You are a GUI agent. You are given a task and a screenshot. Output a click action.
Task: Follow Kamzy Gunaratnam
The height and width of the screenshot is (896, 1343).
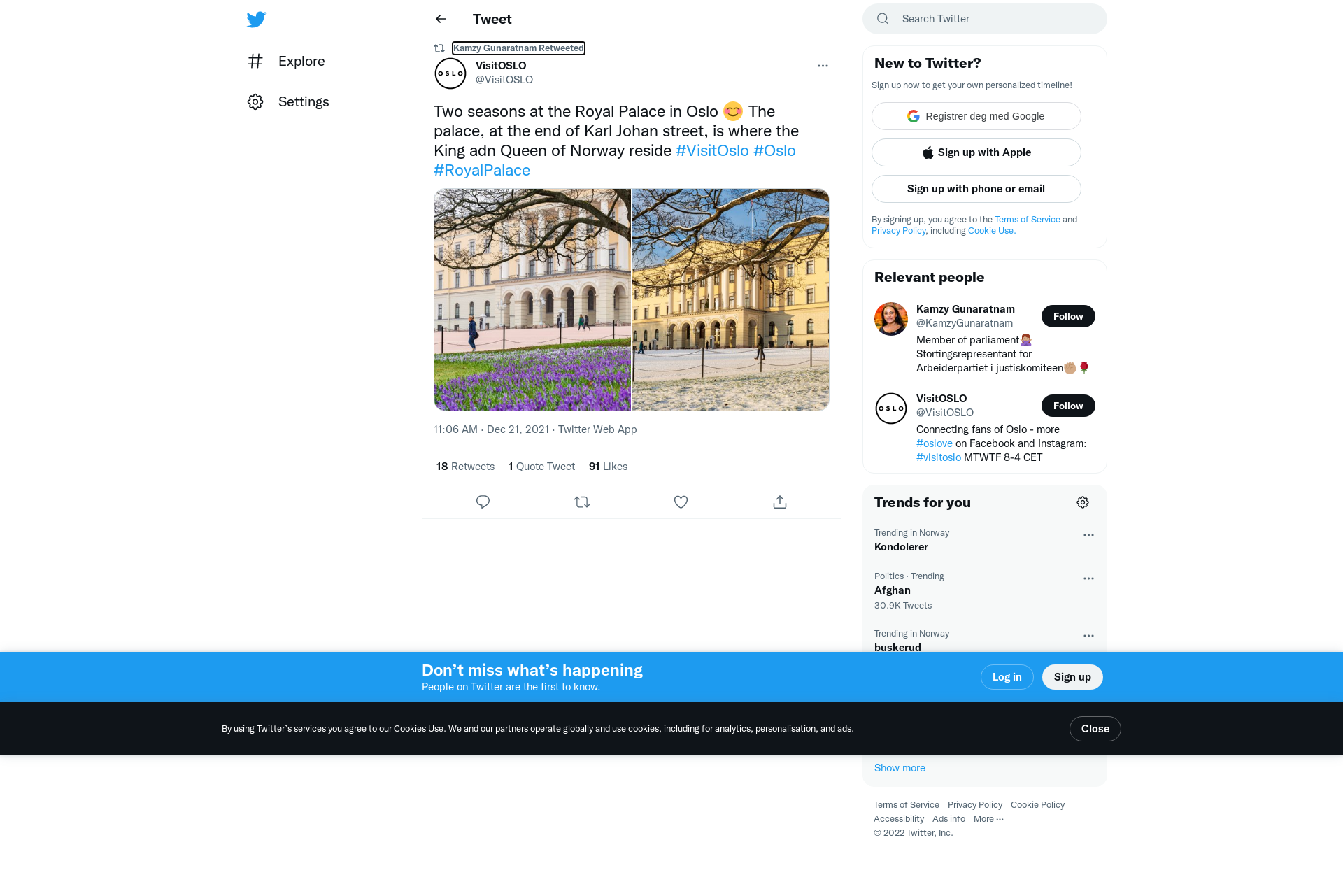click(1068, 316)
